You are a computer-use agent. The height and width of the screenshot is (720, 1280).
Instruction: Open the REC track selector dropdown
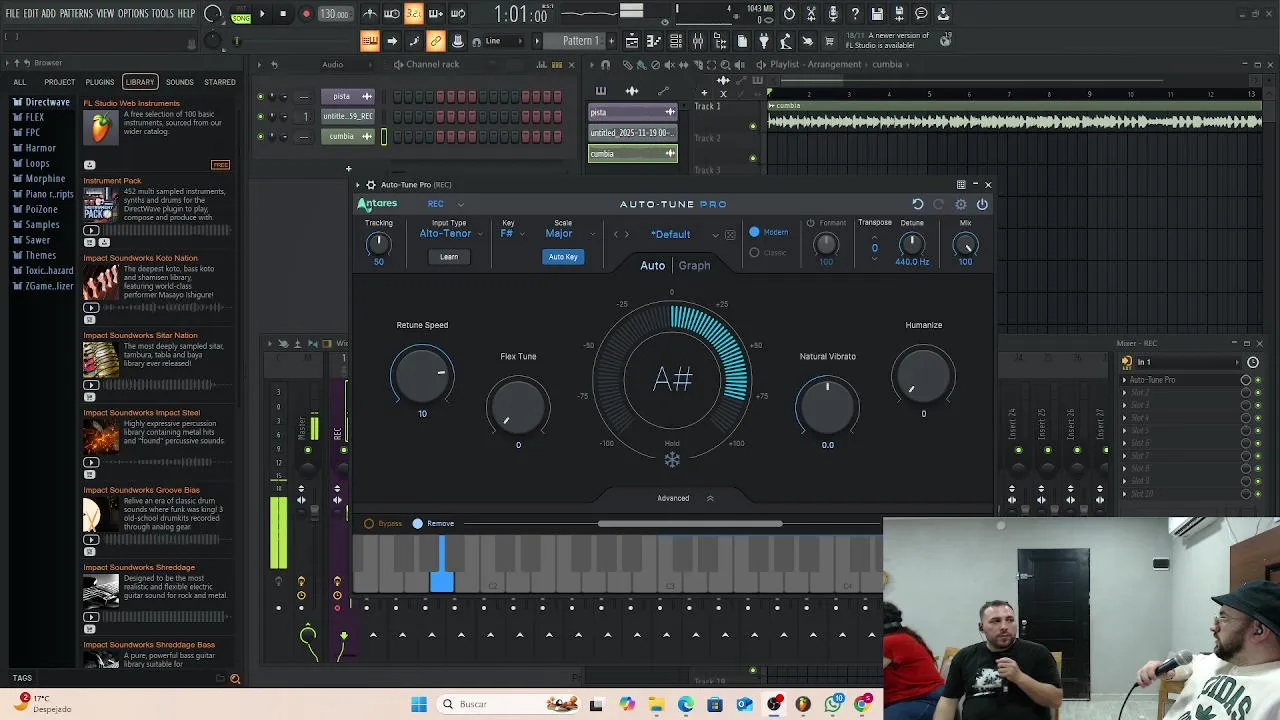pos(446,204)
